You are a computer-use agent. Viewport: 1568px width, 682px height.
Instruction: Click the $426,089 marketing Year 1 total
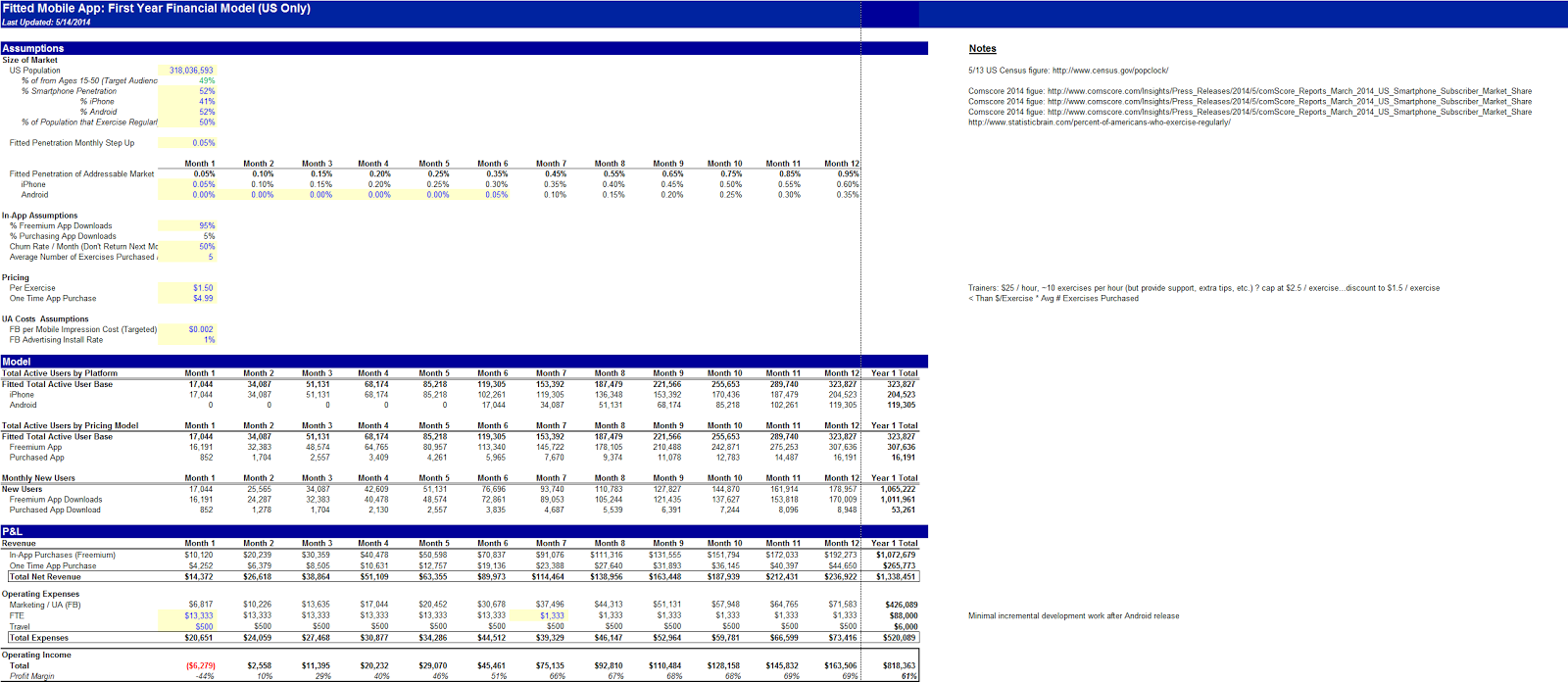click(x=902, y=605)
